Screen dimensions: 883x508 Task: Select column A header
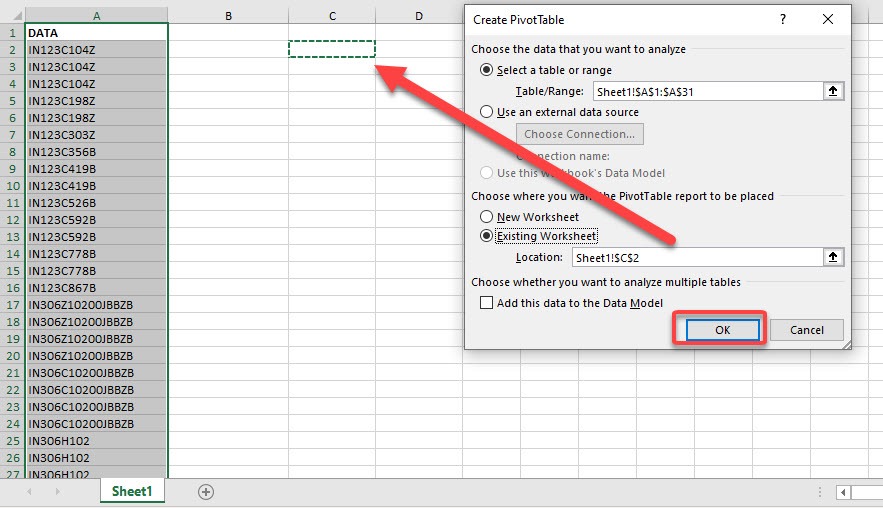(x=97, y=16)
